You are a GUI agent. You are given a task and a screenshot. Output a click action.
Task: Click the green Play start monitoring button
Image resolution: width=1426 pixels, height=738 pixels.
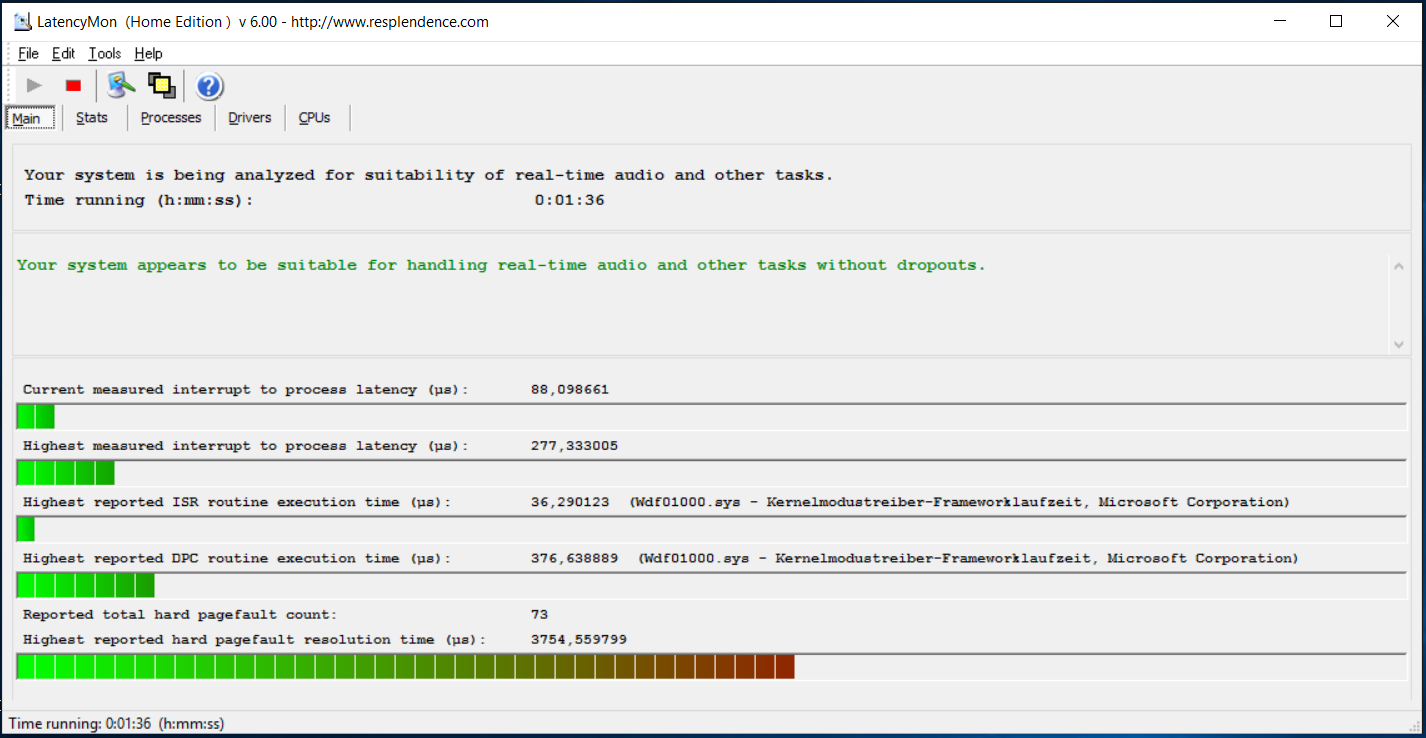[34, 86]
